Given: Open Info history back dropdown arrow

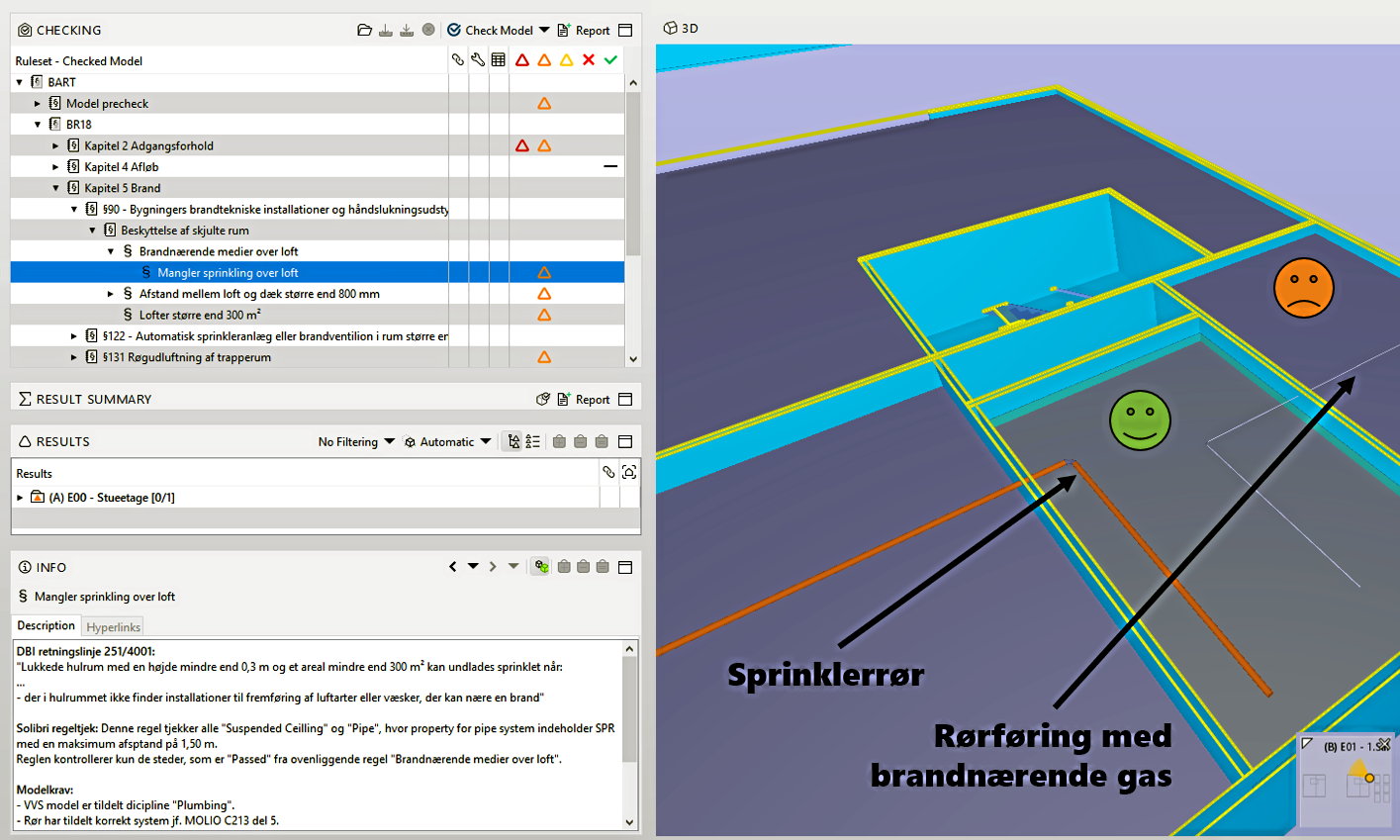Looking at the screenshot, I should pyautogui.click(x=473, y=567).
